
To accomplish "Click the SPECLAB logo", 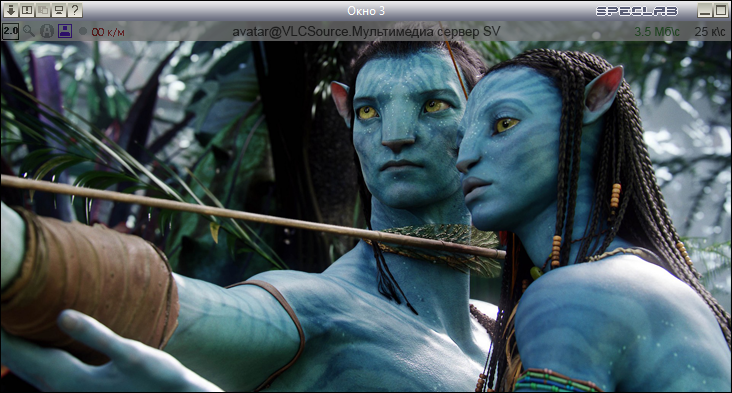I will pos(637,11).
